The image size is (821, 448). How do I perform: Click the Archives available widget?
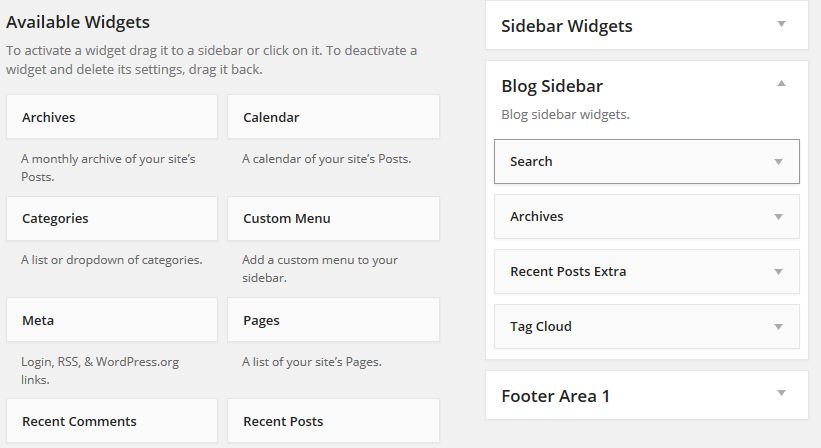[x=111, y=117]
